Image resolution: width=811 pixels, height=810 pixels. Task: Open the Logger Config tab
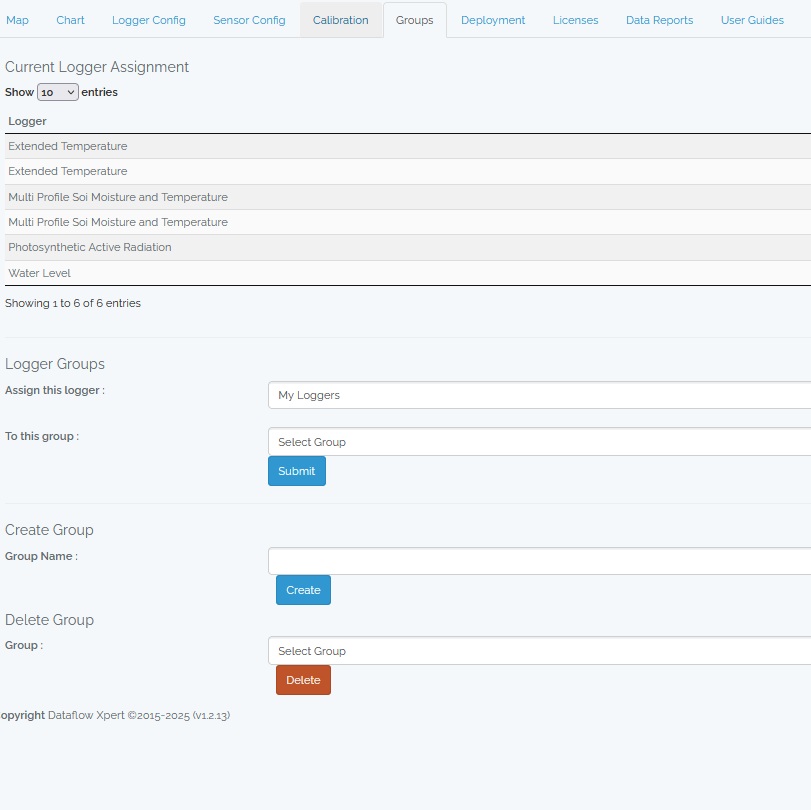click(149, 20)
